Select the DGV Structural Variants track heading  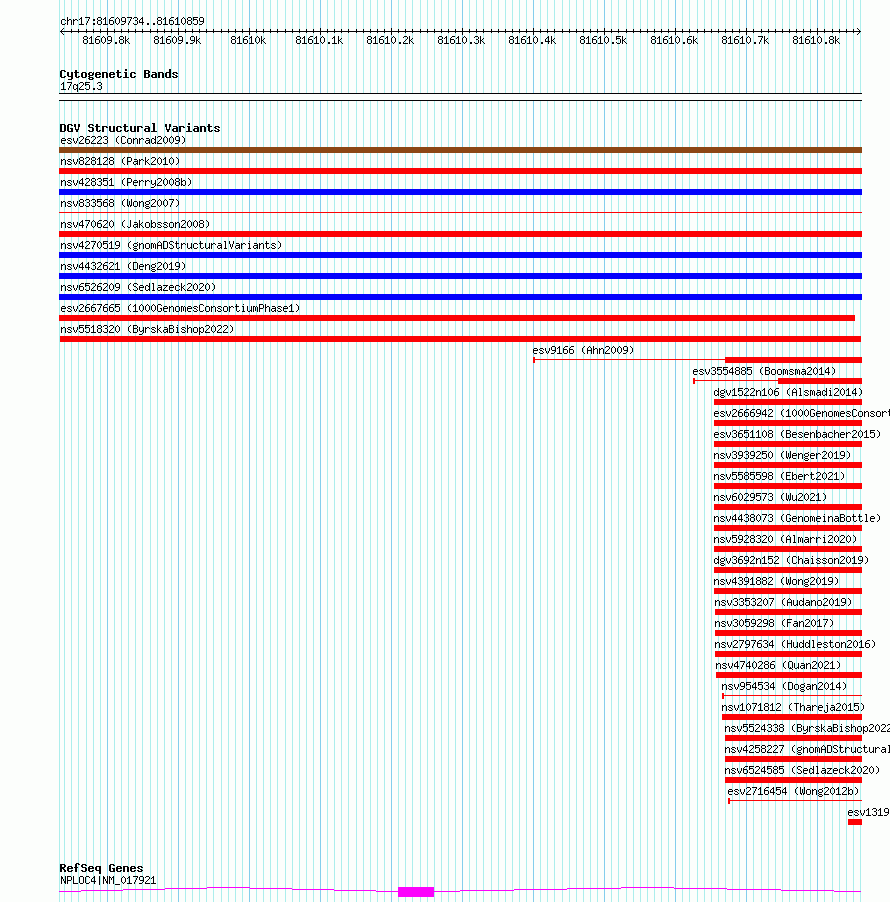point(140,128)
